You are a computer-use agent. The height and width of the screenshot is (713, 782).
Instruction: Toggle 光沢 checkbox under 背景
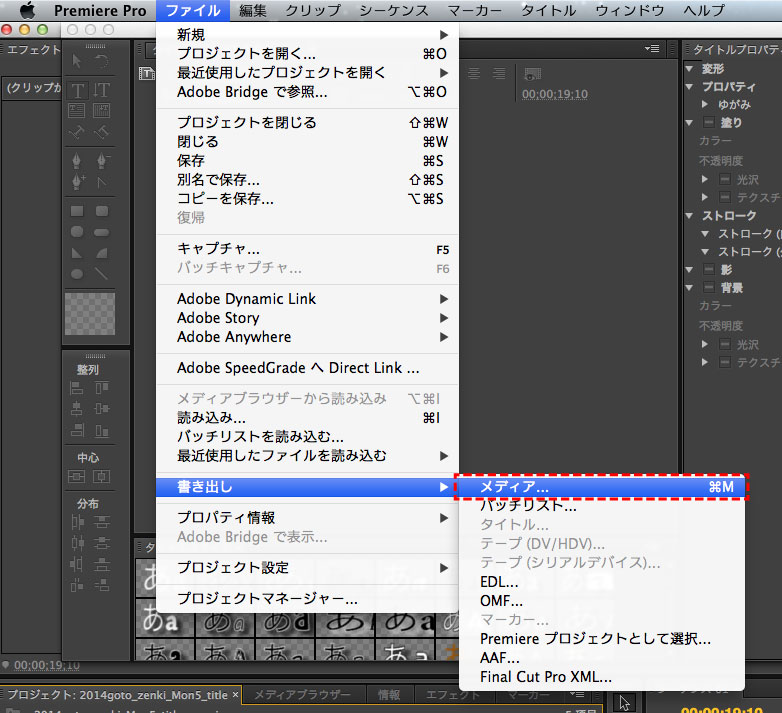click(x=725, y=345)
